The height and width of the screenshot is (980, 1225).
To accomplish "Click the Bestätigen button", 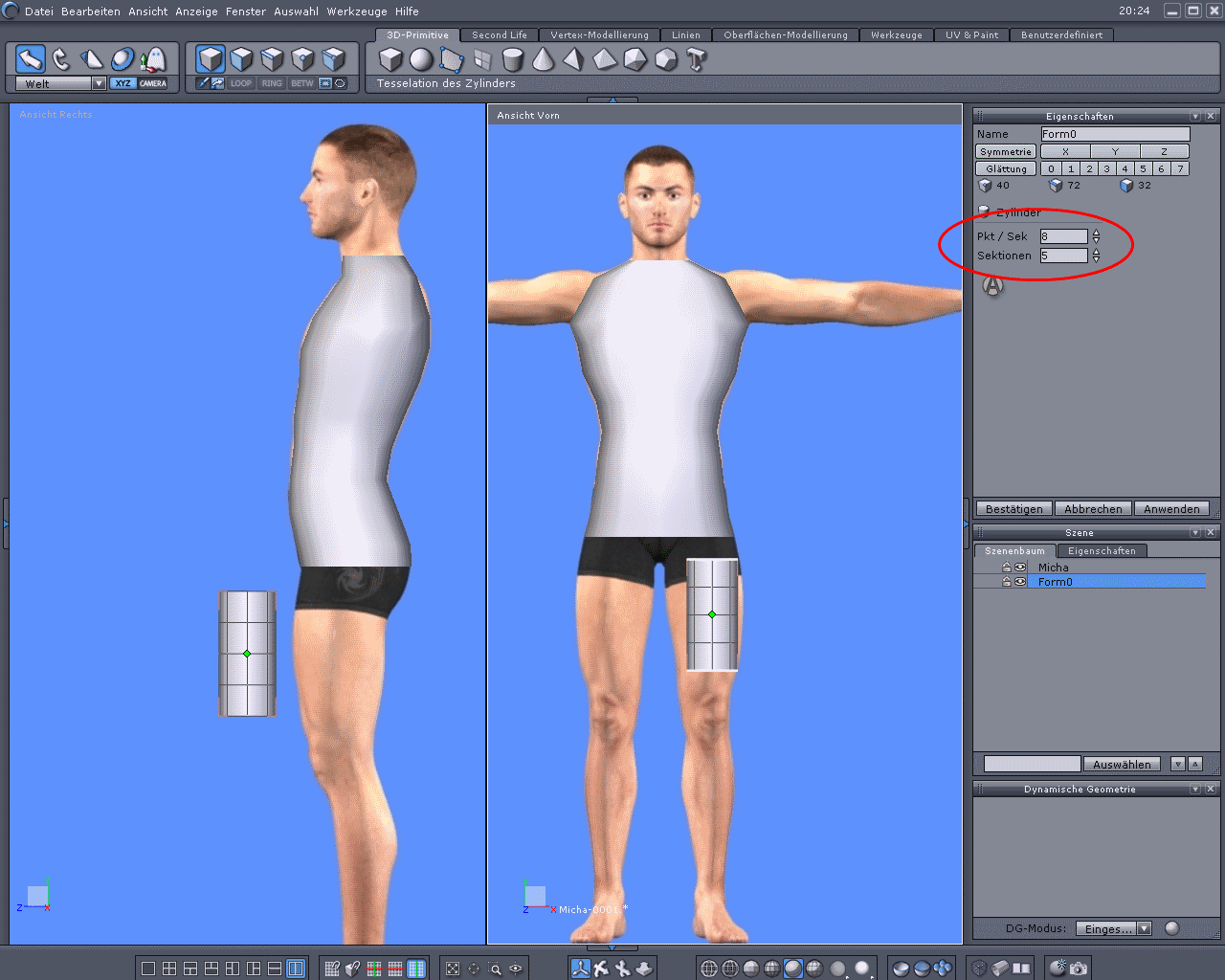I will [x=1014, y=509].
